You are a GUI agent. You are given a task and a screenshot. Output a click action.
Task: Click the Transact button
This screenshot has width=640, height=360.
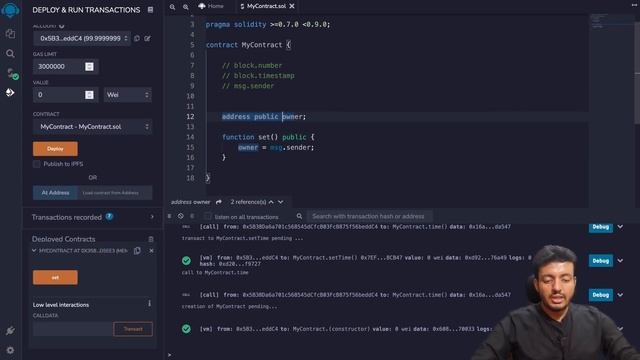133,329
